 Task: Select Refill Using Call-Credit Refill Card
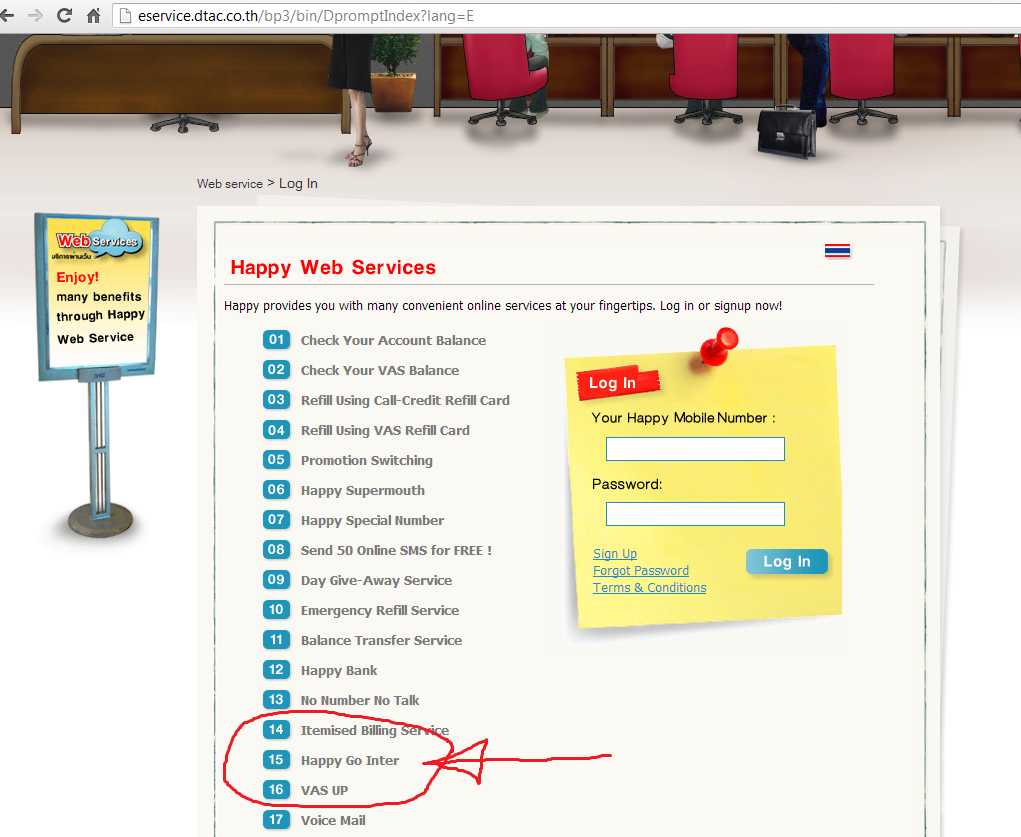405,401
